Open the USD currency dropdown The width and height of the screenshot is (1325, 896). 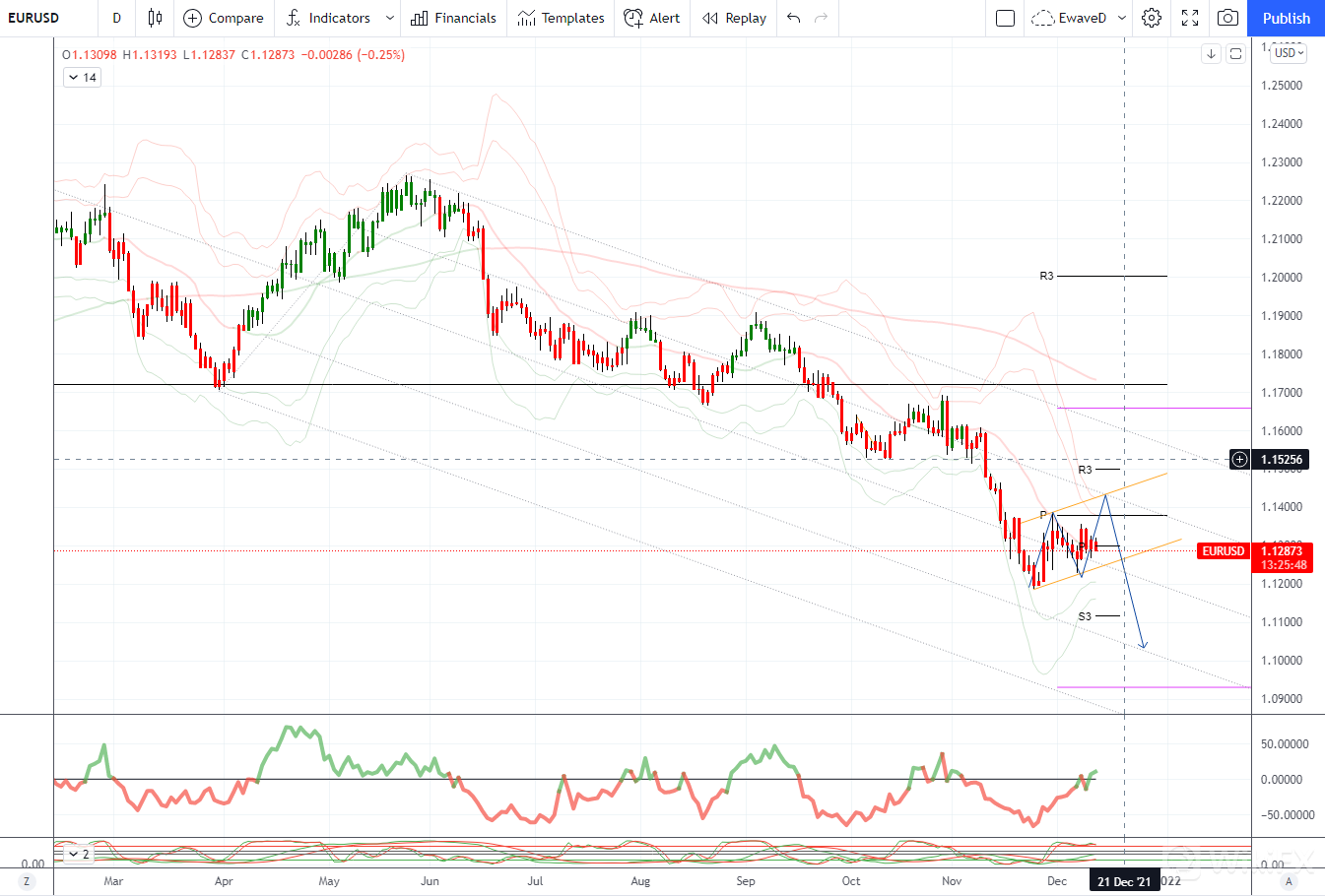(x=1289, y=53)
